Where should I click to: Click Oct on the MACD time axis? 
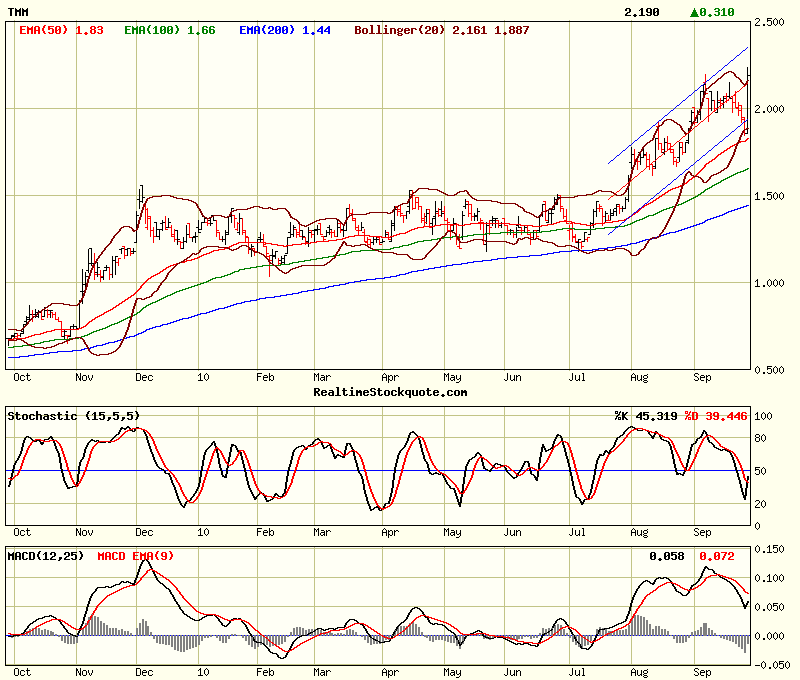coord(22,672)
